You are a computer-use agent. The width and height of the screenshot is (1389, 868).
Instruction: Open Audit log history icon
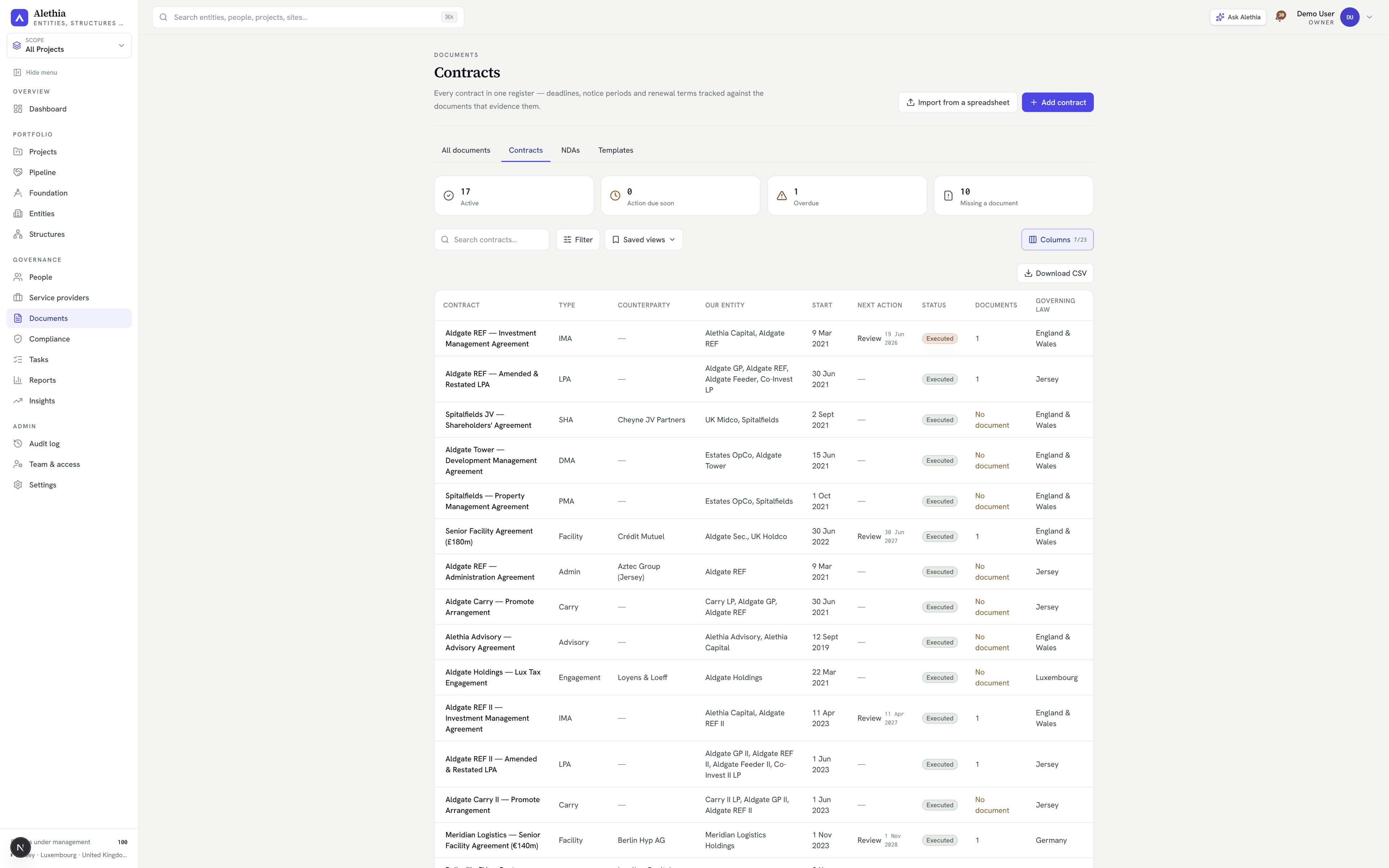pos(18,444)
